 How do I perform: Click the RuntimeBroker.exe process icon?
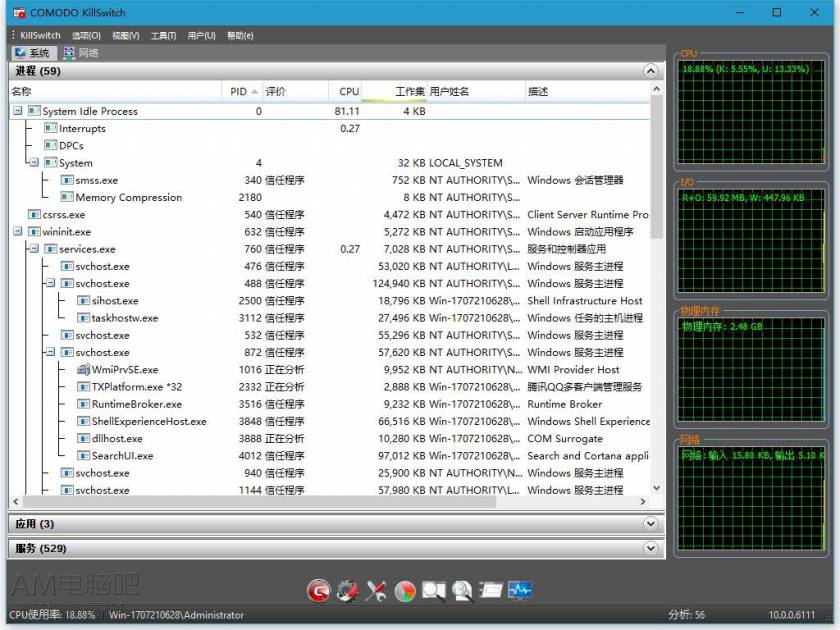pos(83,404)
